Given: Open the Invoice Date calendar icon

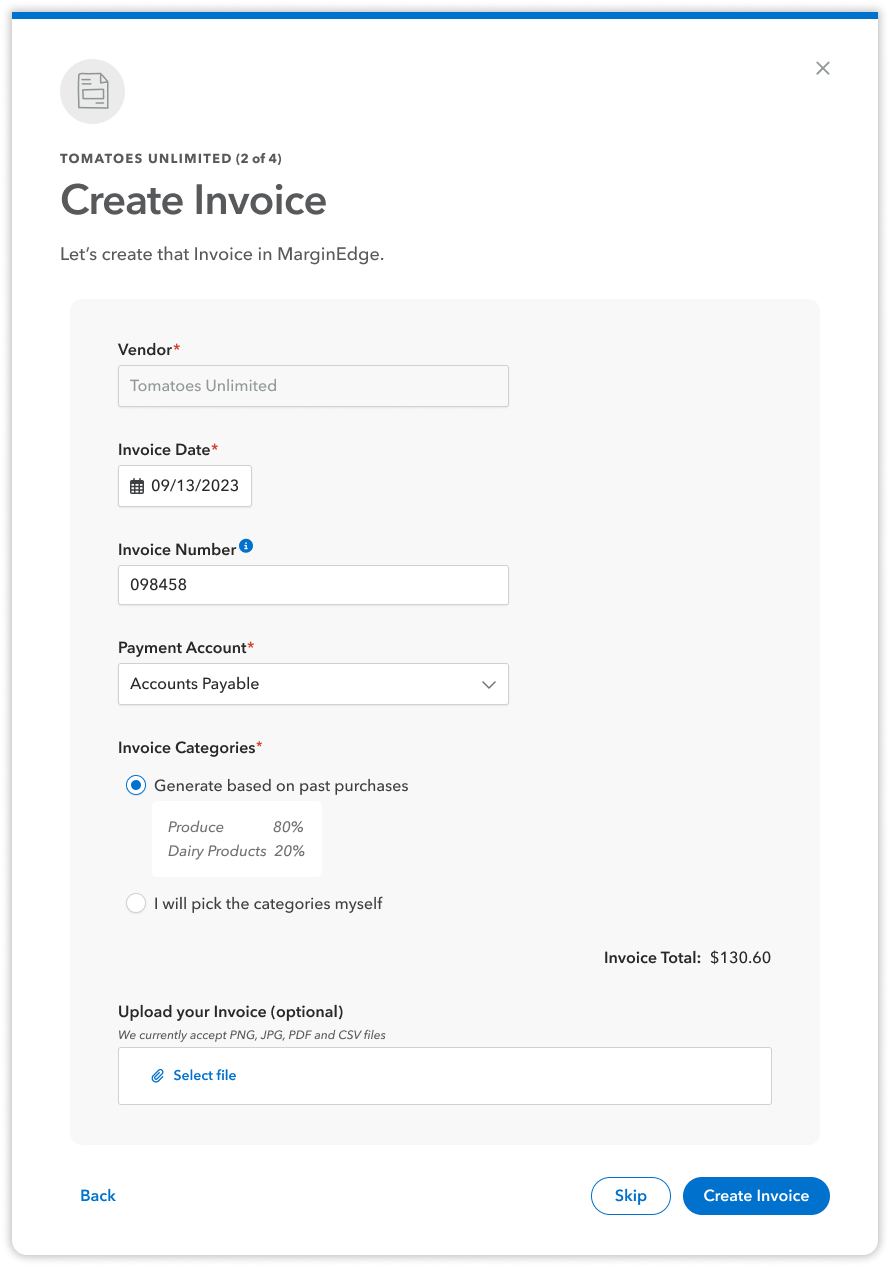Looking at the screenshot, I should tap(137, 487).
